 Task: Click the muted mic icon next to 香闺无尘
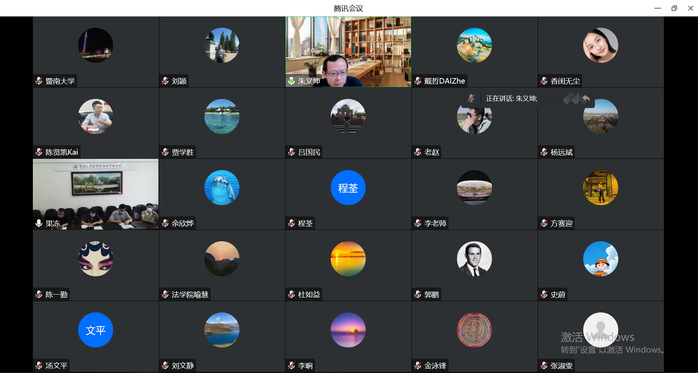click(544, 81)
